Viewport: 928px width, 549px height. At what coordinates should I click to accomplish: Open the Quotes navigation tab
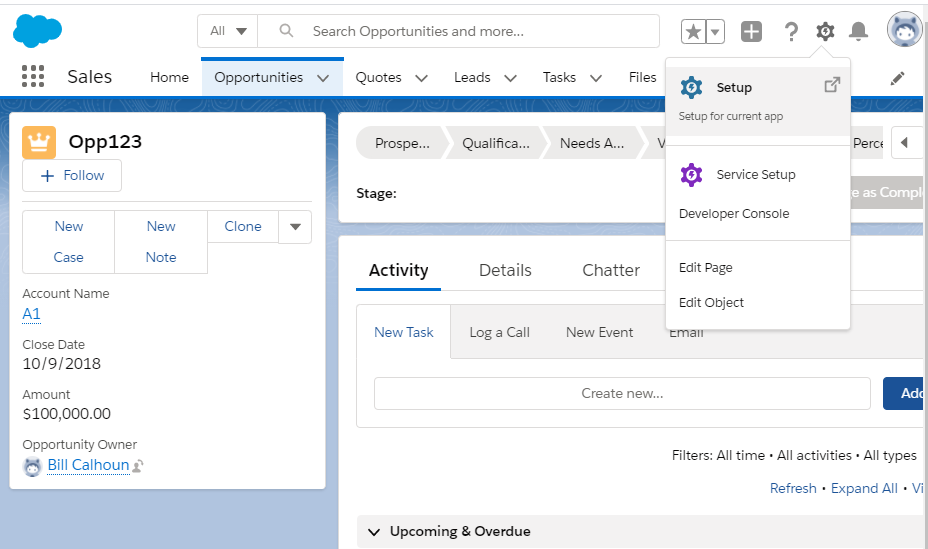click(378, 77)
